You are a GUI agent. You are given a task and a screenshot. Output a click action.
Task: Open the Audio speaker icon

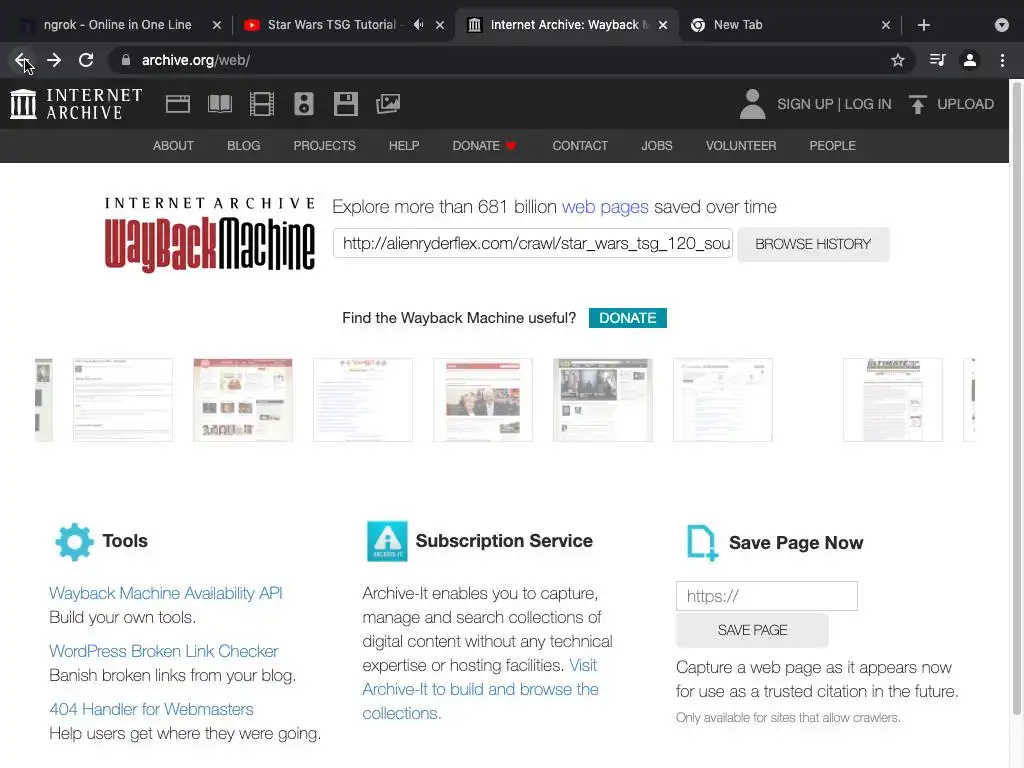coord(304,104)
